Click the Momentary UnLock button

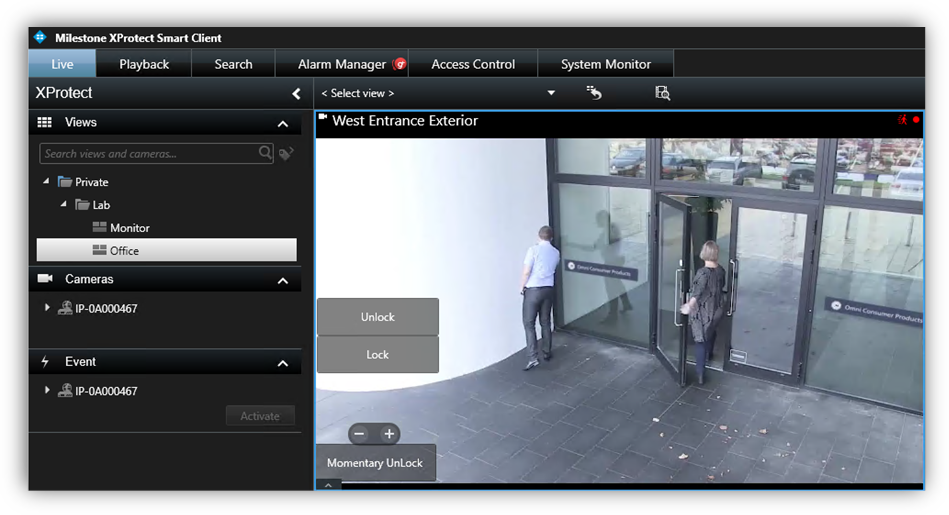[375, 463]
